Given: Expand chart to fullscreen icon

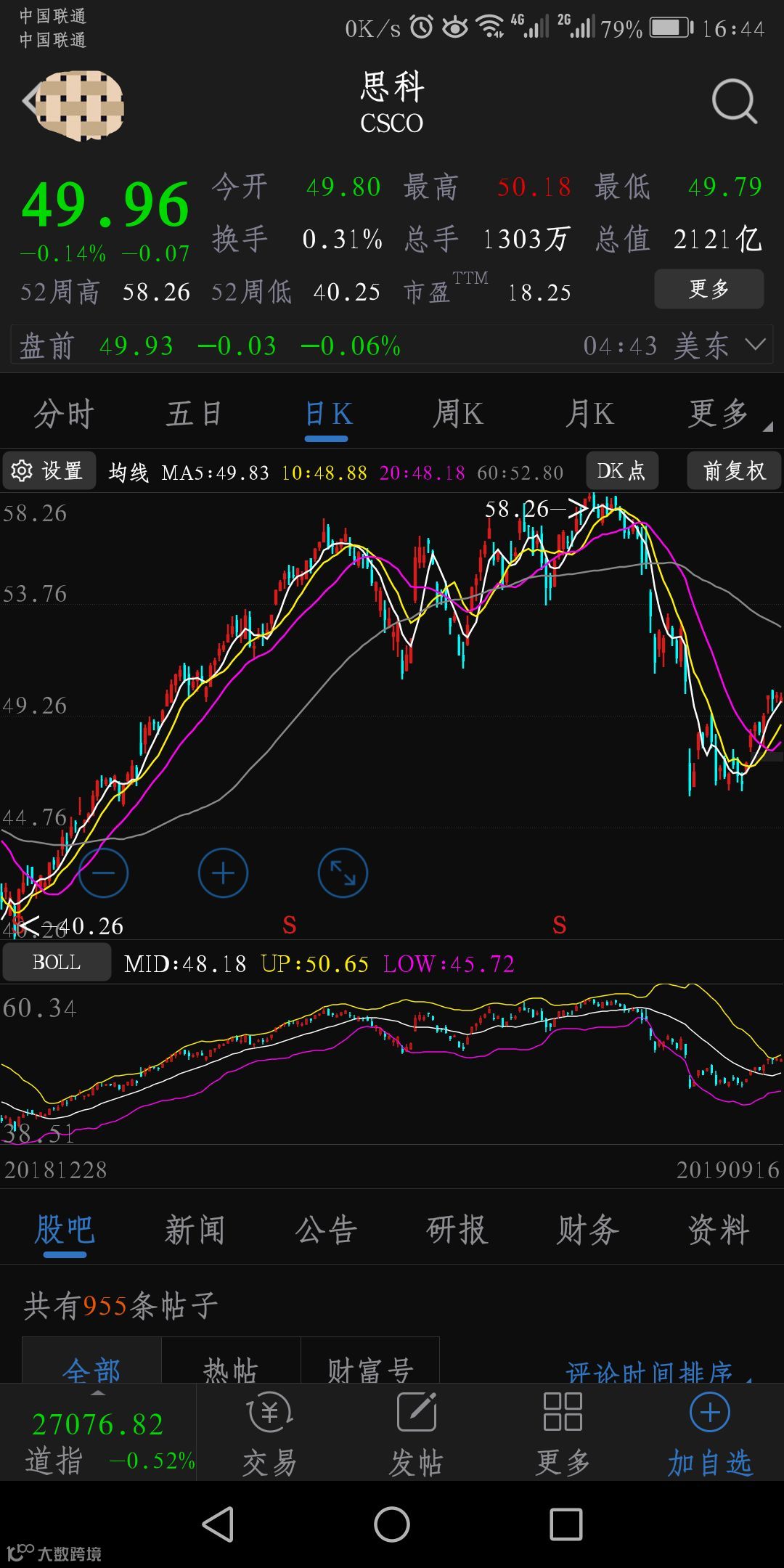Looking at the screenshot, I should (x=343, y=873).
